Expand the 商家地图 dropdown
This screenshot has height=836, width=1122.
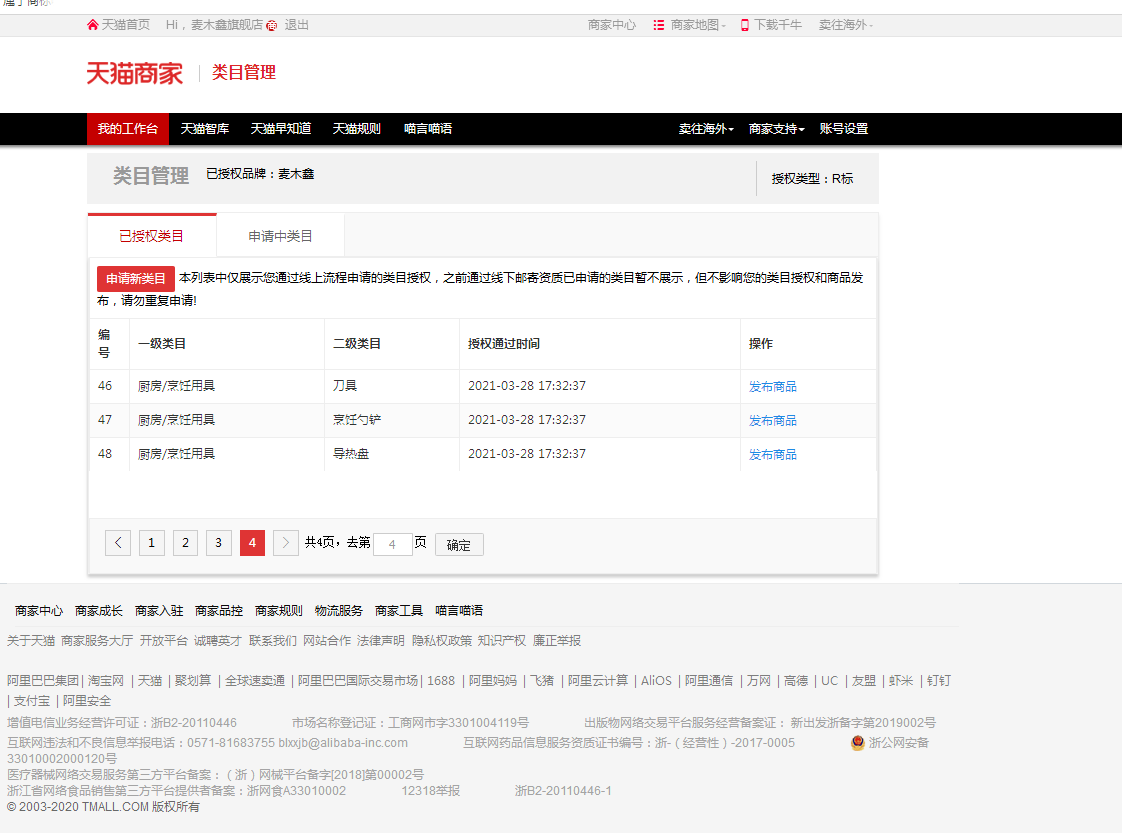[698, 25]
